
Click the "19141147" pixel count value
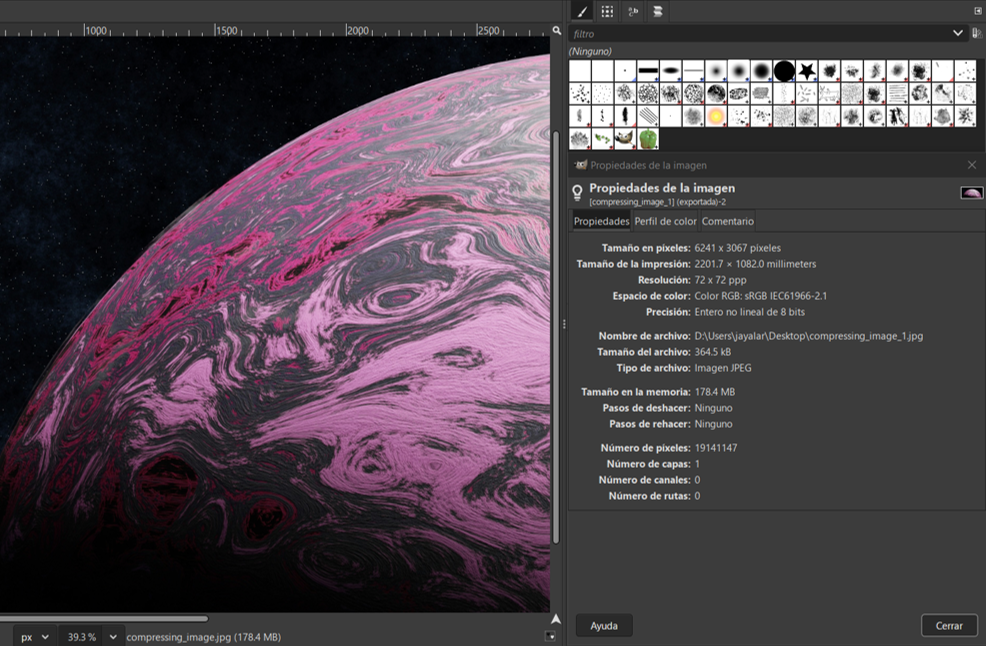716,448
